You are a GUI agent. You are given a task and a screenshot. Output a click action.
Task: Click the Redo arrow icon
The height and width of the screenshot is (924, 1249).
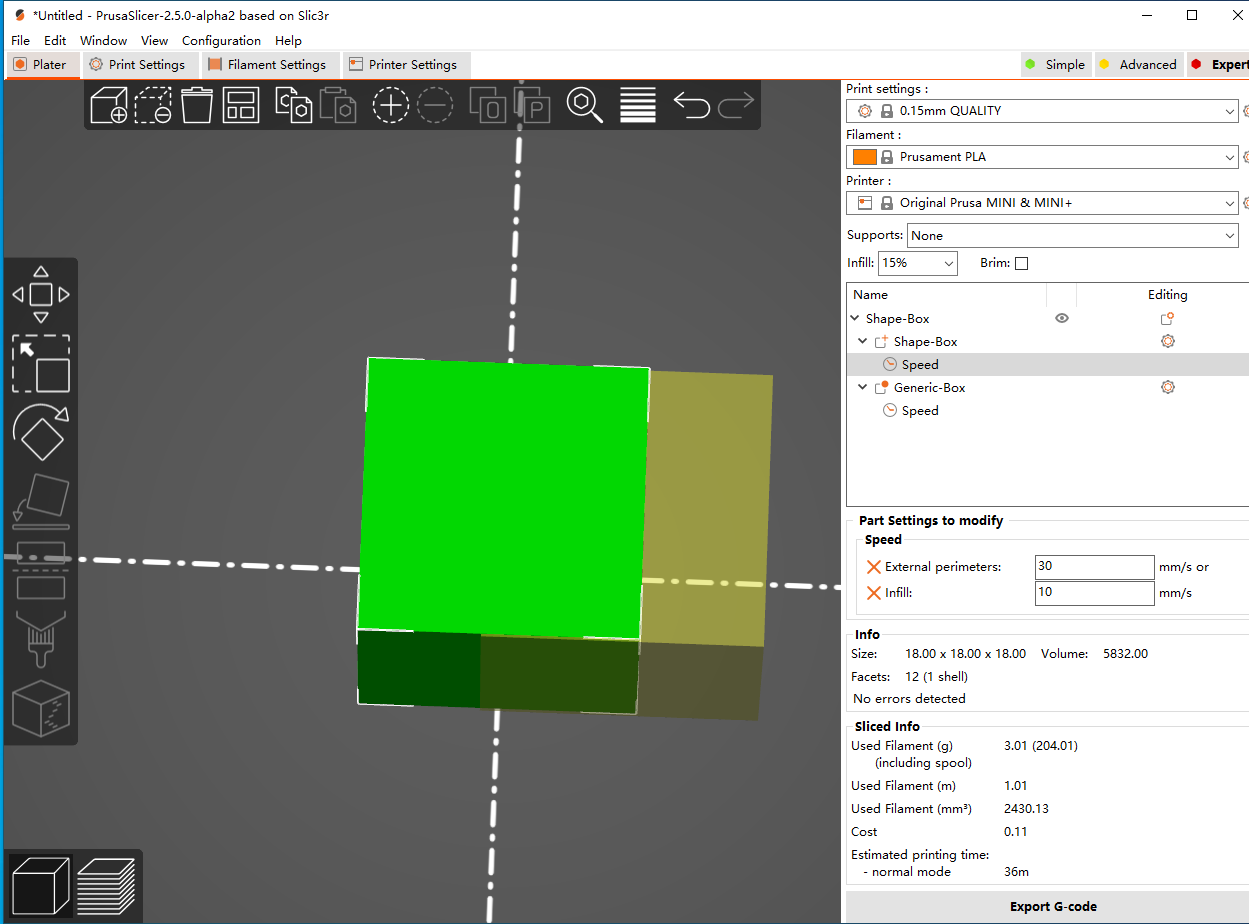[x=736, y=104]
